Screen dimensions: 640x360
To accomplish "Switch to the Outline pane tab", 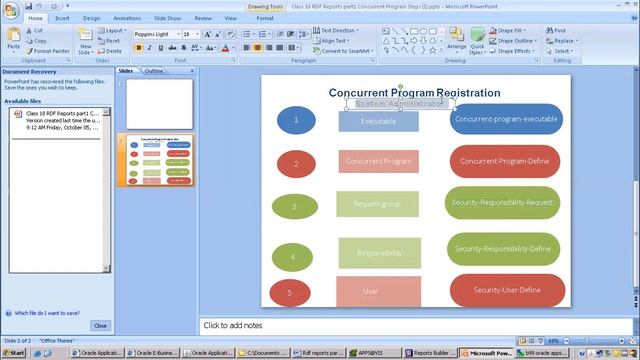I will 153,71.
